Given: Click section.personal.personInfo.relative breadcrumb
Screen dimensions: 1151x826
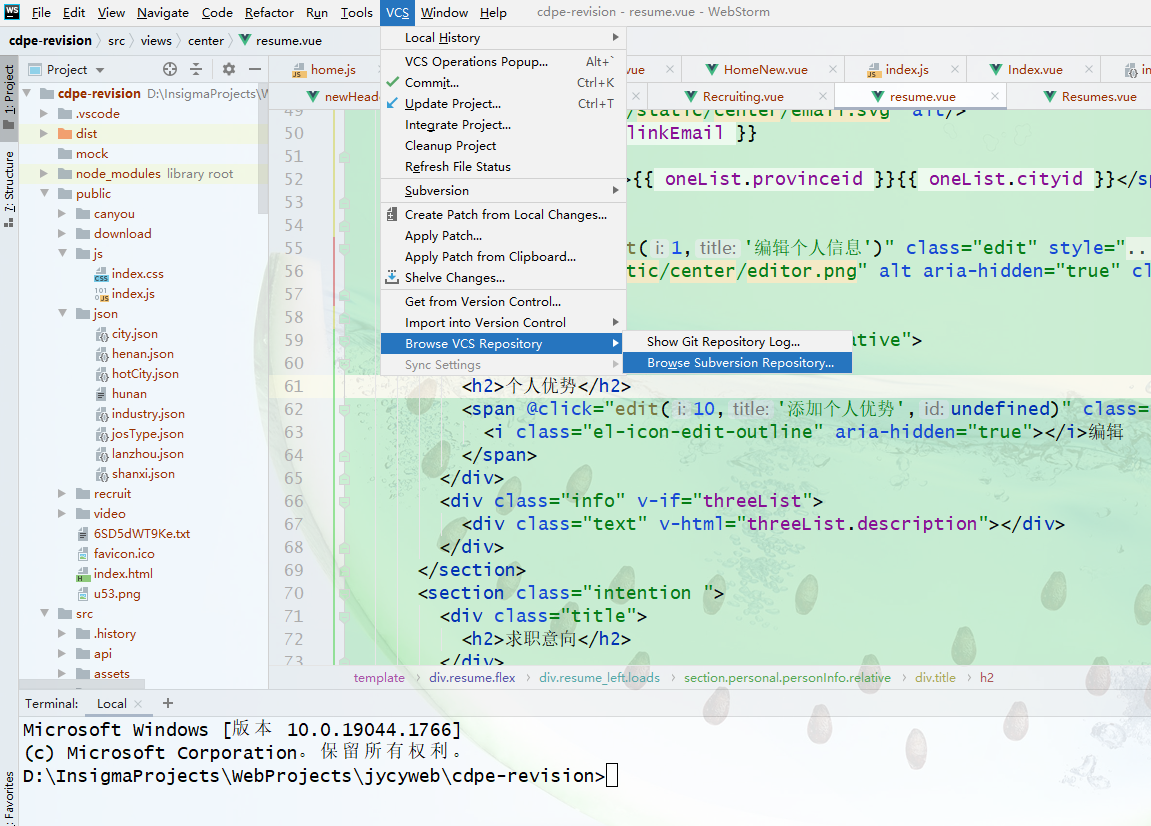Looking at the screenshot, I should click(787, 678).
